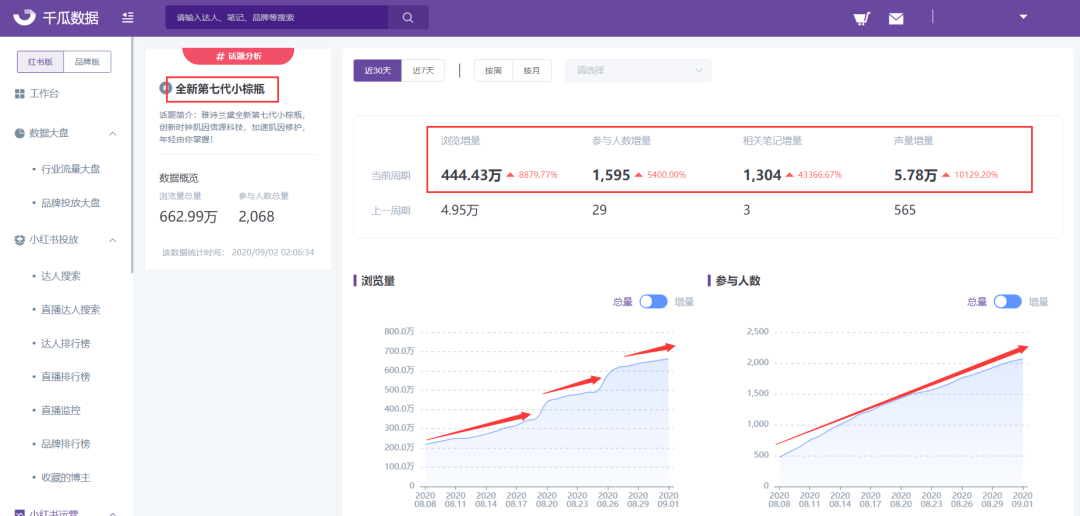
Task: Select the 按月 tab
Action: tap(532, 70)
